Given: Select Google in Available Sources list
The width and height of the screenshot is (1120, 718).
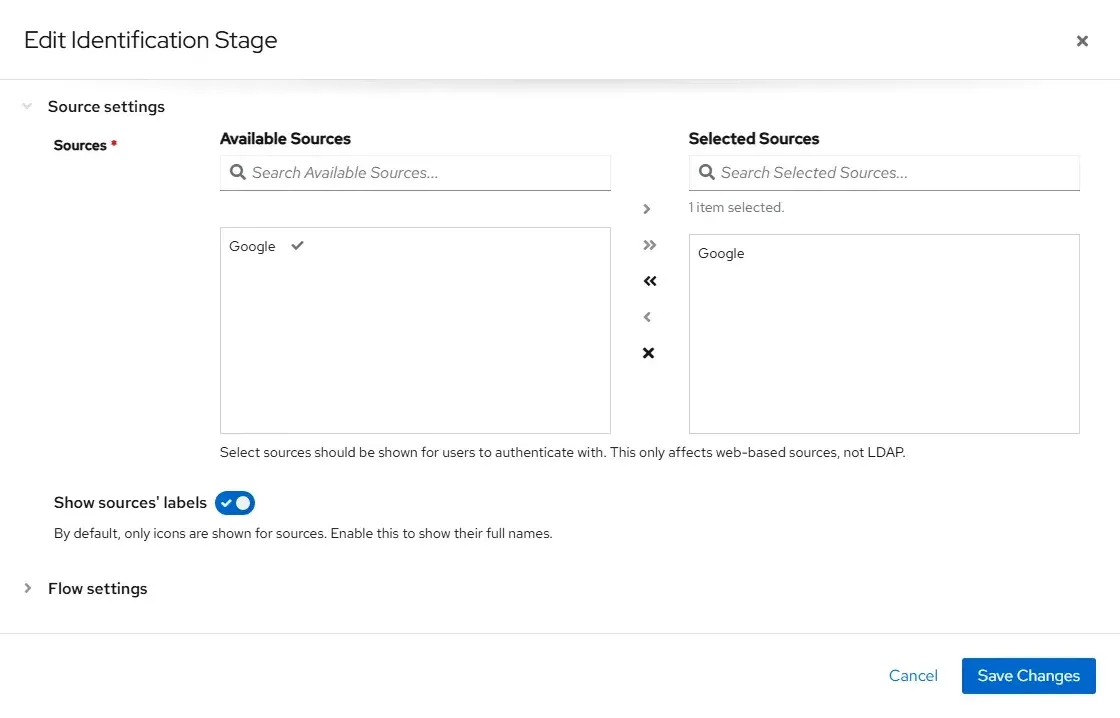Looking at the screenshot, I should pyautogui.click(x=252, y=246).
